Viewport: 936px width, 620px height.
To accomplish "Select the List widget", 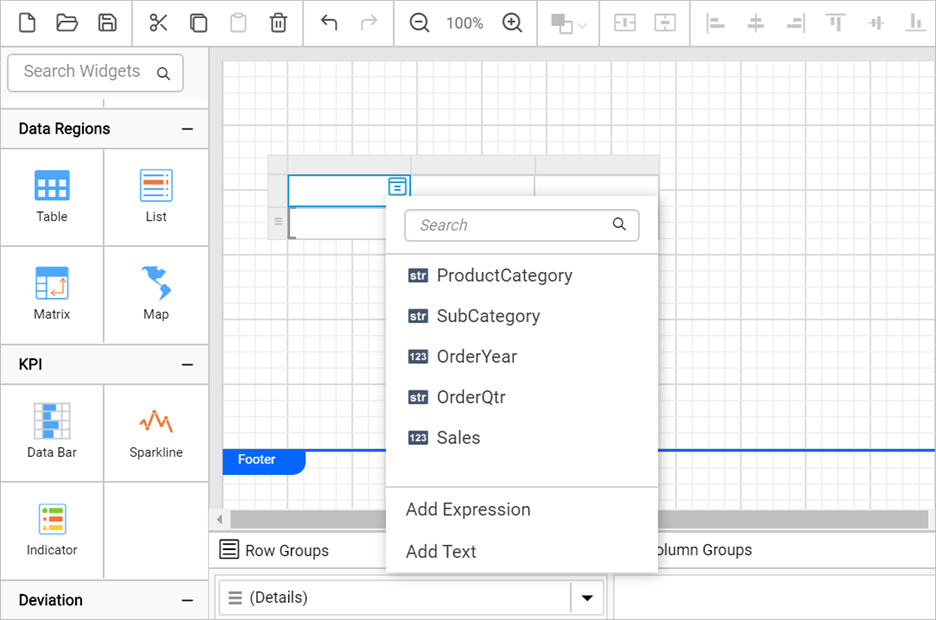I will 156,197.
